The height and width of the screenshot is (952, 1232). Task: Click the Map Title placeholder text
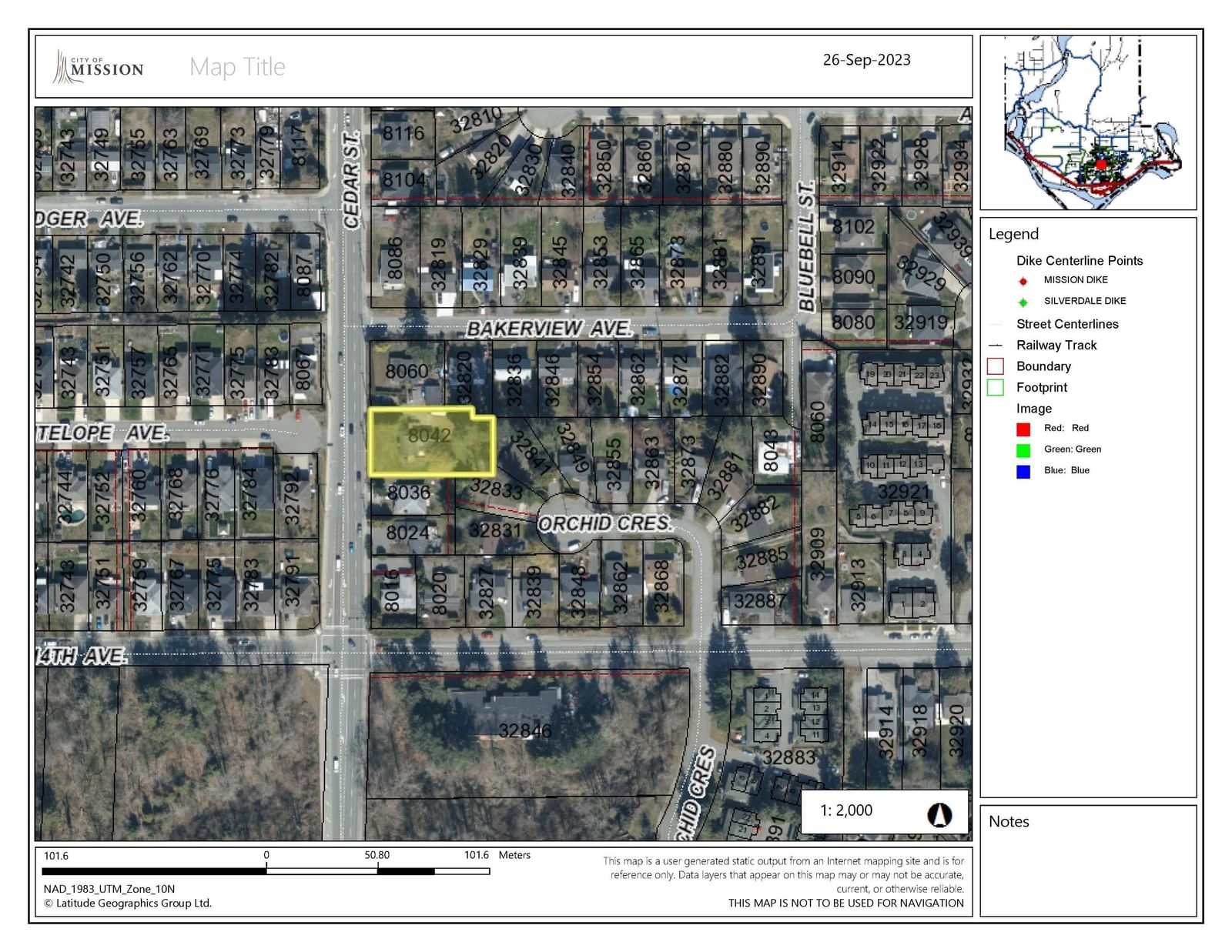point(237,67)
